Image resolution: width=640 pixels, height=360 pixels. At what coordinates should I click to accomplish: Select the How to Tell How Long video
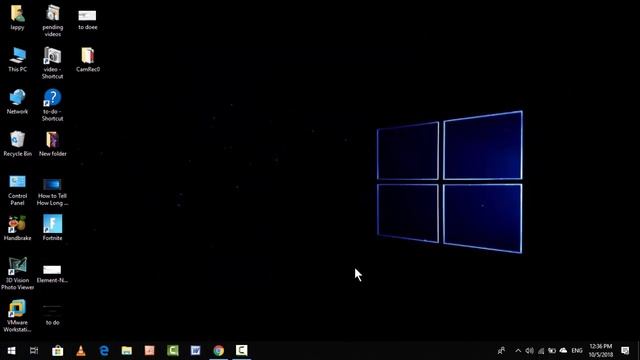tap(52, 184)
